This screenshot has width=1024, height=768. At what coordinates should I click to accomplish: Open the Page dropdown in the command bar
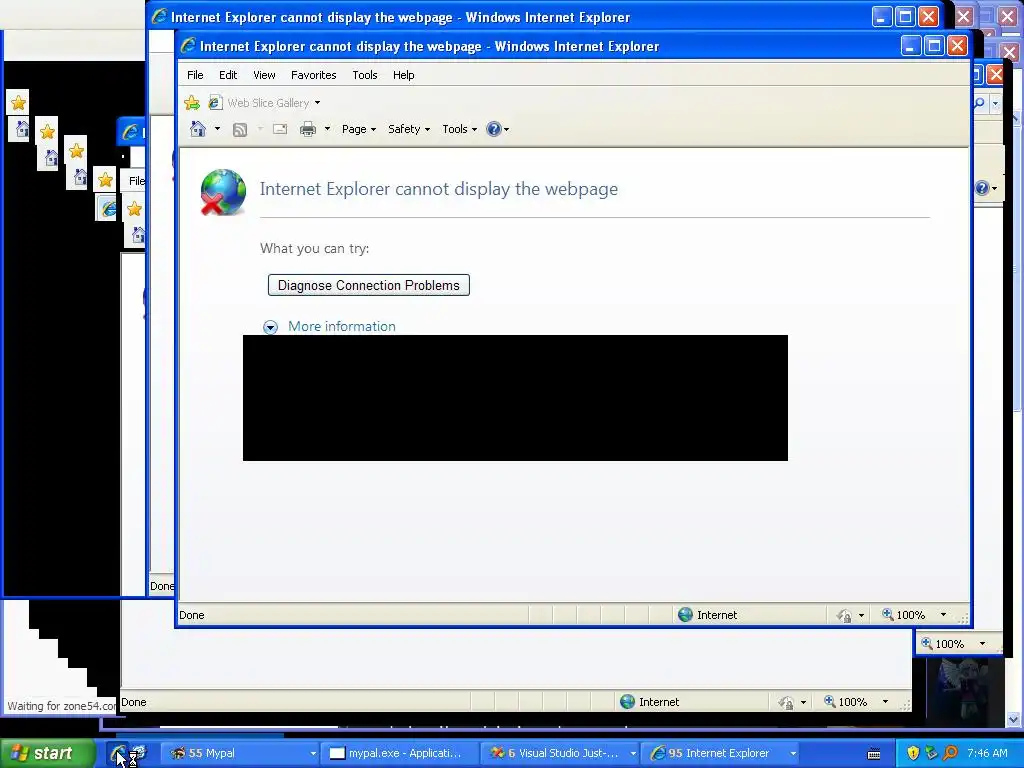click(359, 129)
